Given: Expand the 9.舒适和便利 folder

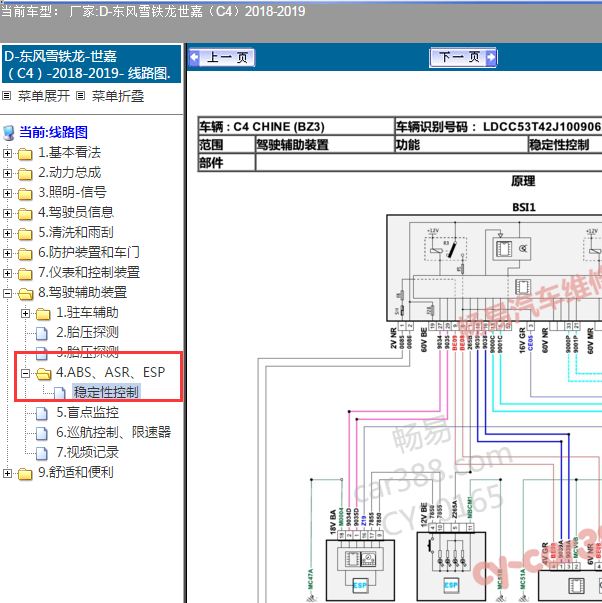Looking at the screenshot, I should pos(7,473).
